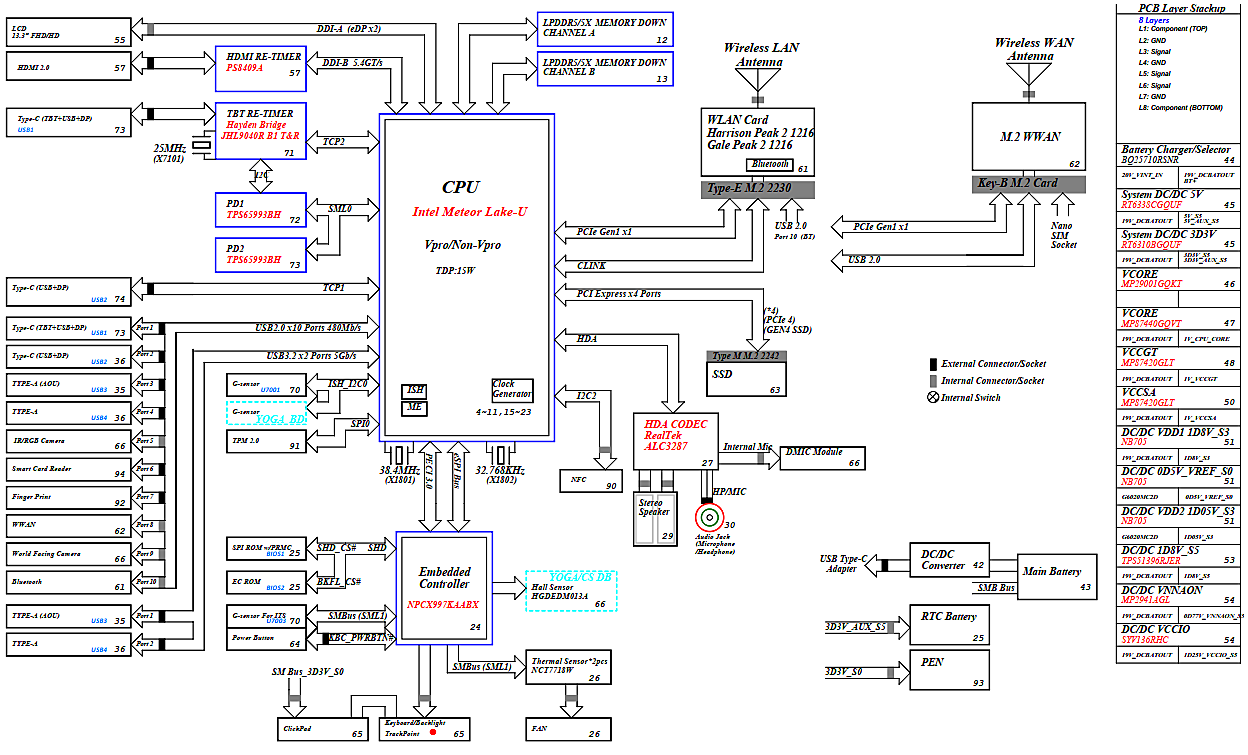
Task: Open the HDMI RE-TIMER PS8409A block
Action: pyautogui.click(x=260, y=62)
